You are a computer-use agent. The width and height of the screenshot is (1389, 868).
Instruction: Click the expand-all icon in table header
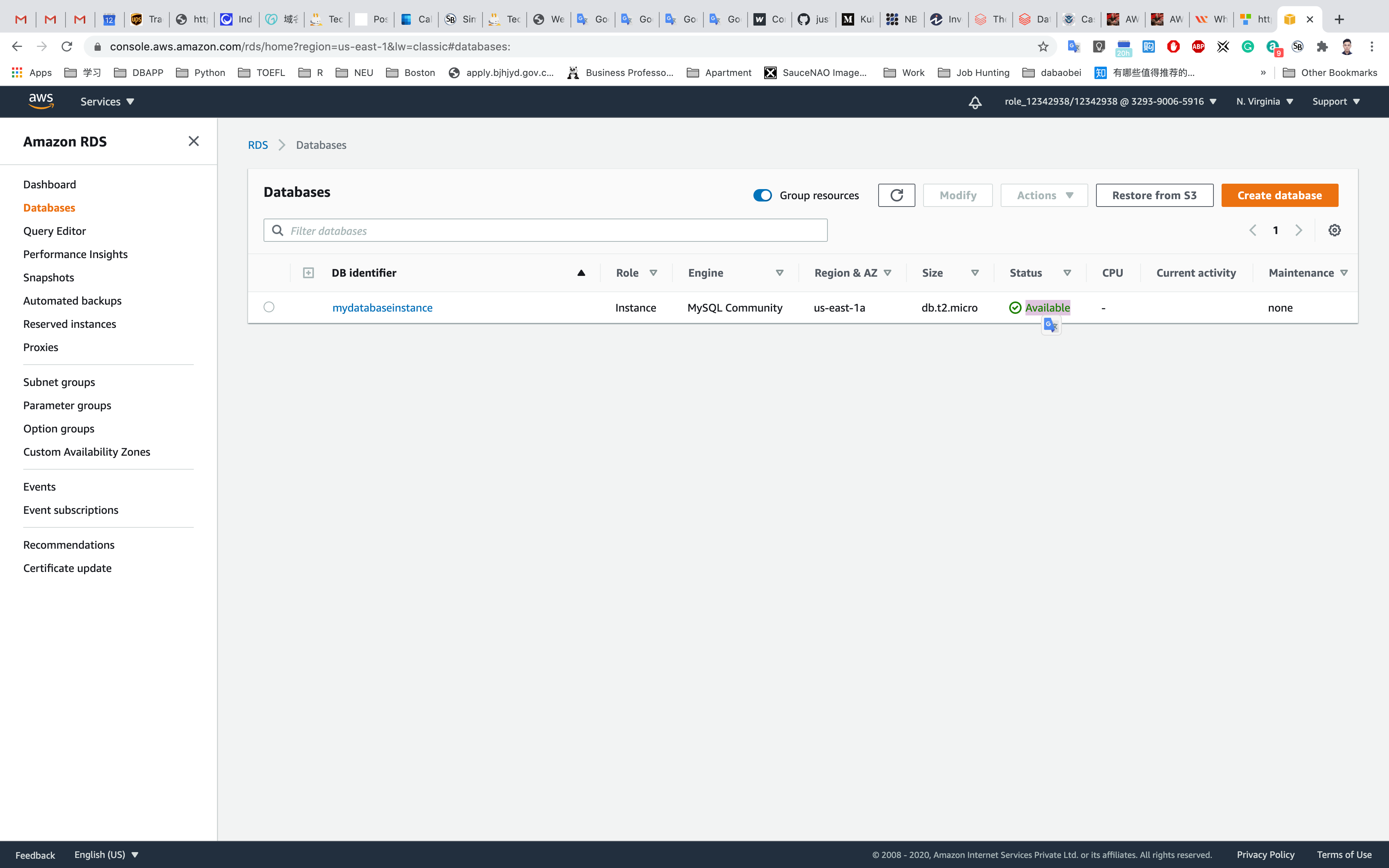pyautogui.click(x=308, y=273)
